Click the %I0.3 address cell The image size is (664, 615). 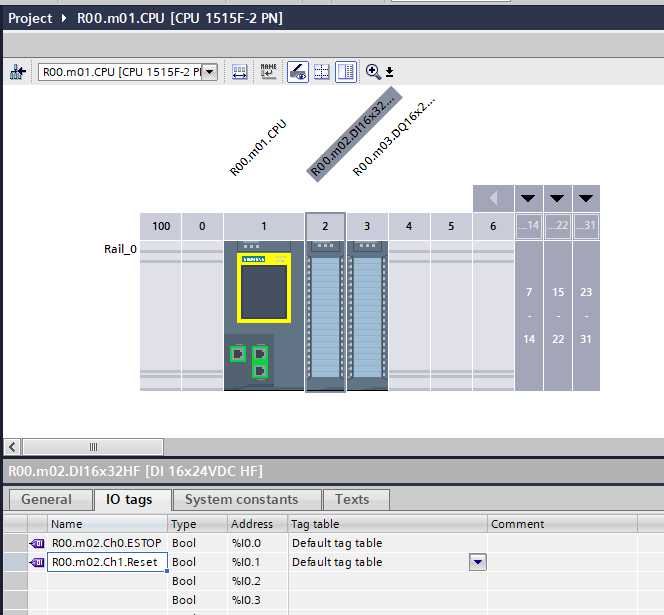click(258, 600)
